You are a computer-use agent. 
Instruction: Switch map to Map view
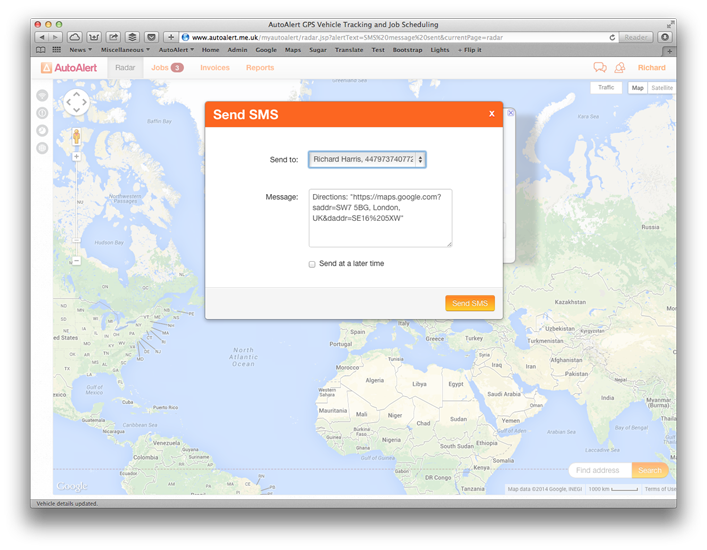coord(638,88)
